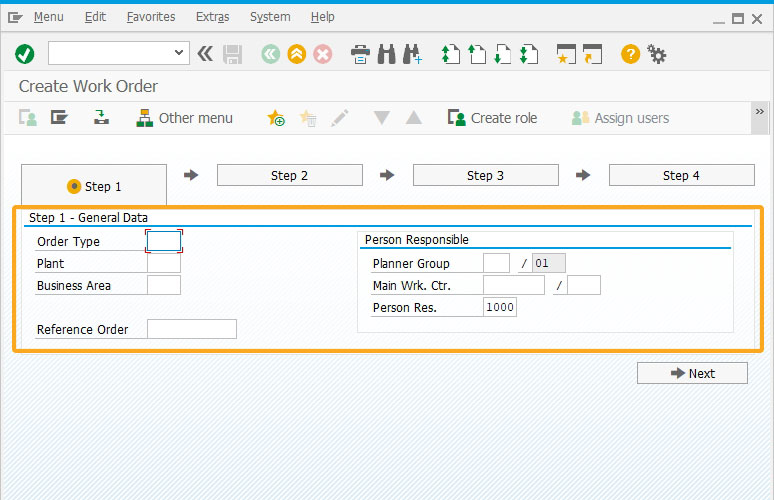
Task: Go to Last Page icon
Action: pyautogui.click(x=529, y=54)
